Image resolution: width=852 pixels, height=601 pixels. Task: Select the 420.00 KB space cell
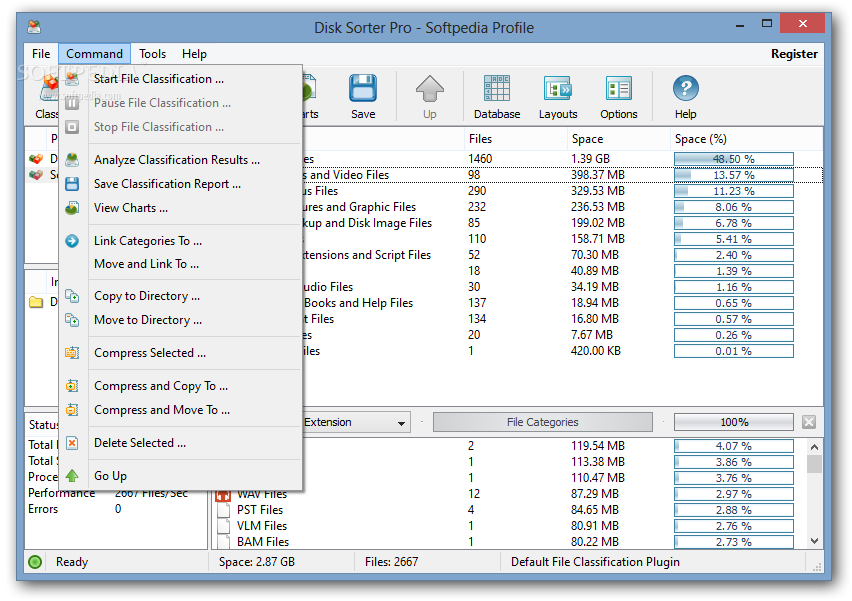[x=596, y=351]
